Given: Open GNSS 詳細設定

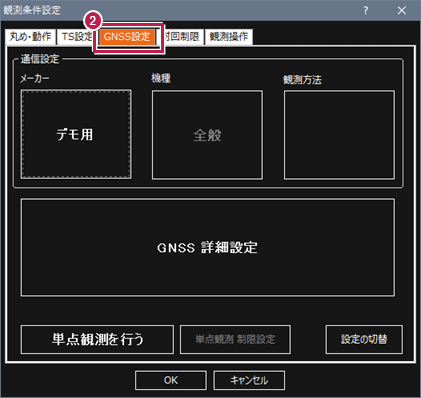Looking at the screenshot, I should click(x=208, y=248).
